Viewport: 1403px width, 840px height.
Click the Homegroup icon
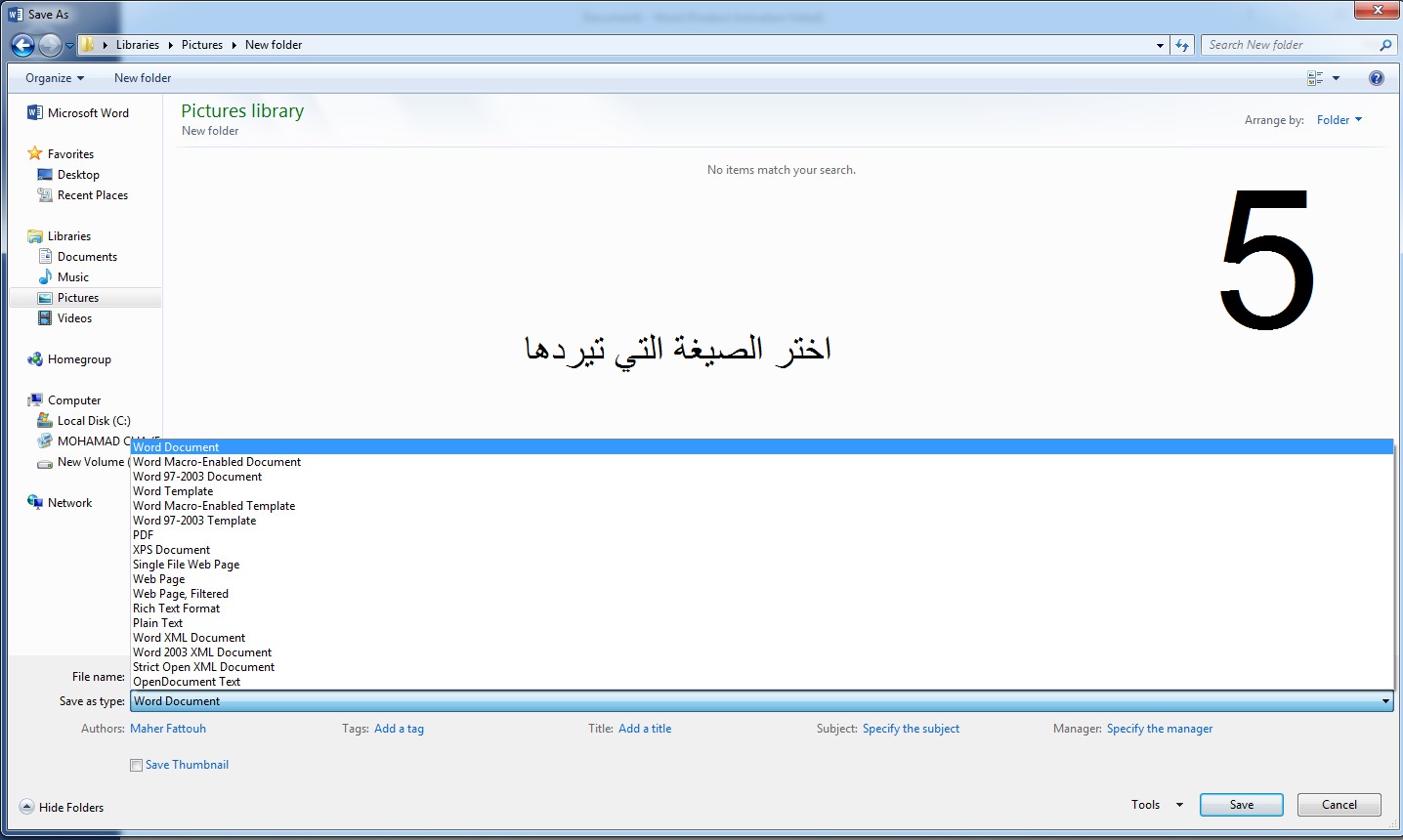pyautogui.click(x=35, y=358)
